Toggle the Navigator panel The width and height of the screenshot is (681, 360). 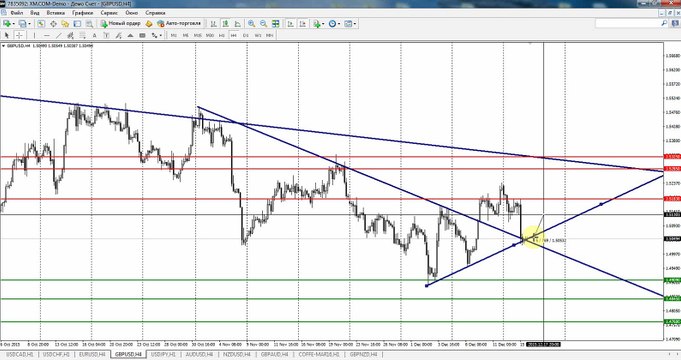click(x=65, y=23)
